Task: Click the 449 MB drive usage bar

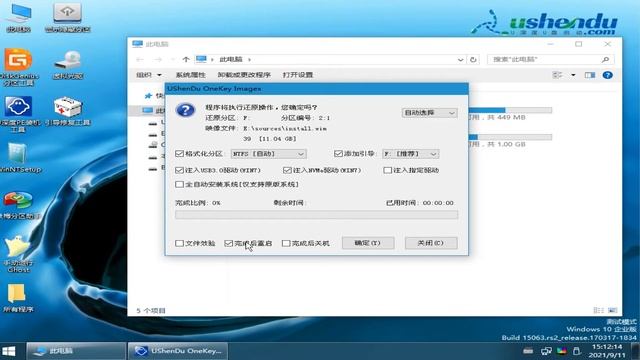Action: tap(510, 110)
